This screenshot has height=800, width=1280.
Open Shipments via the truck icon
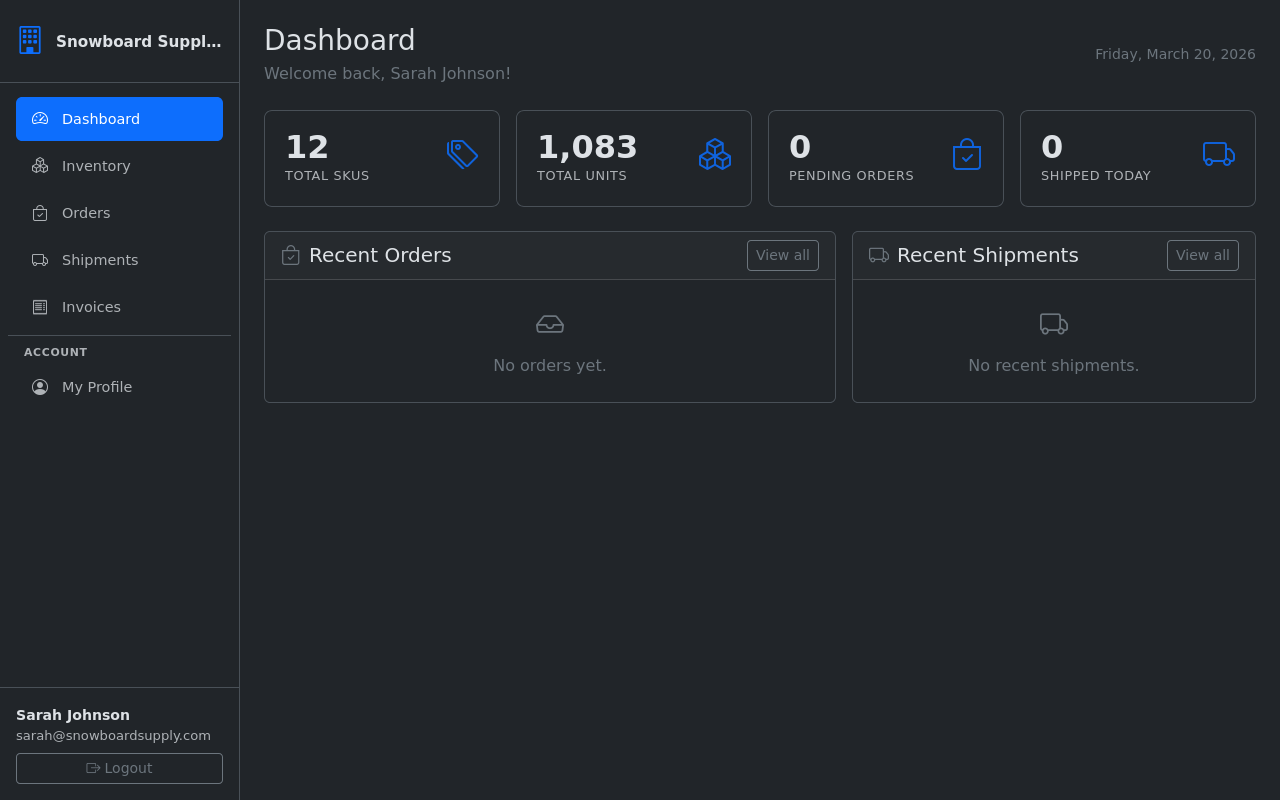[39, 259]
